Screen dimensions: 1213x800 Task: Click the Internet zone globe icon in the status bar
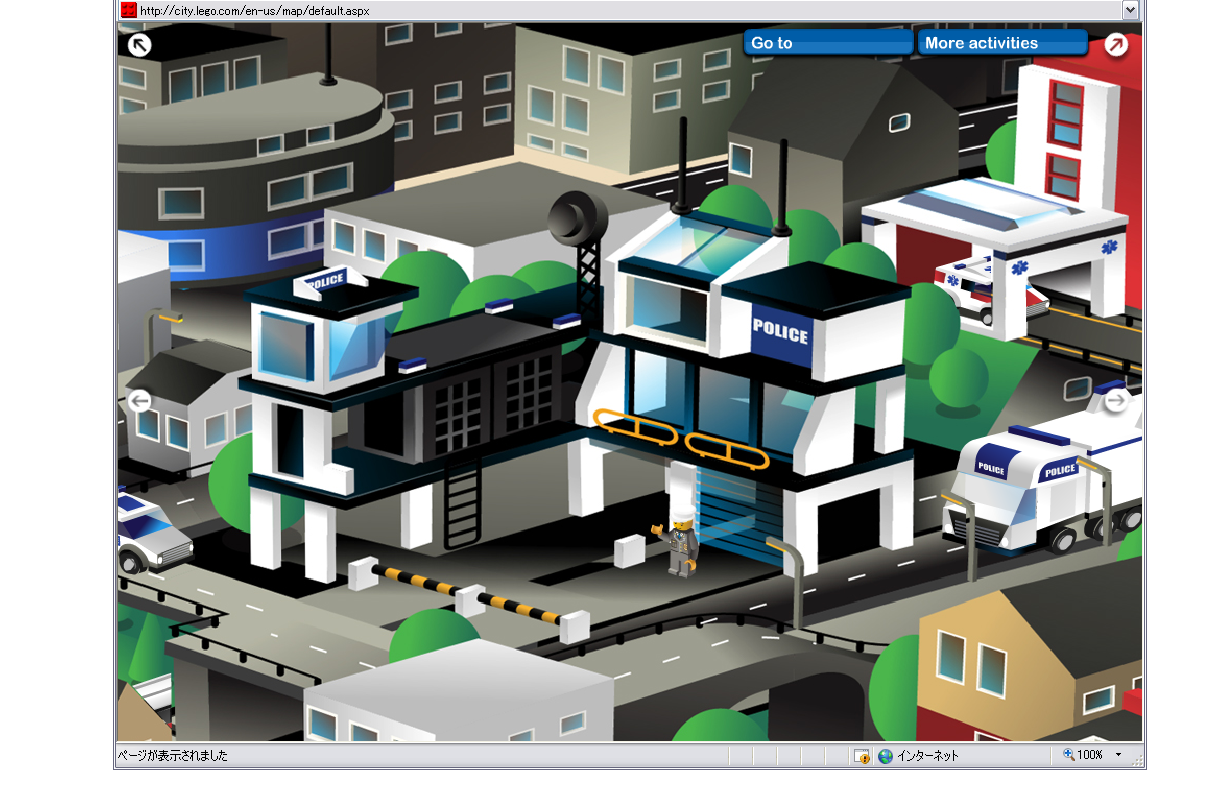pos(885,756)
